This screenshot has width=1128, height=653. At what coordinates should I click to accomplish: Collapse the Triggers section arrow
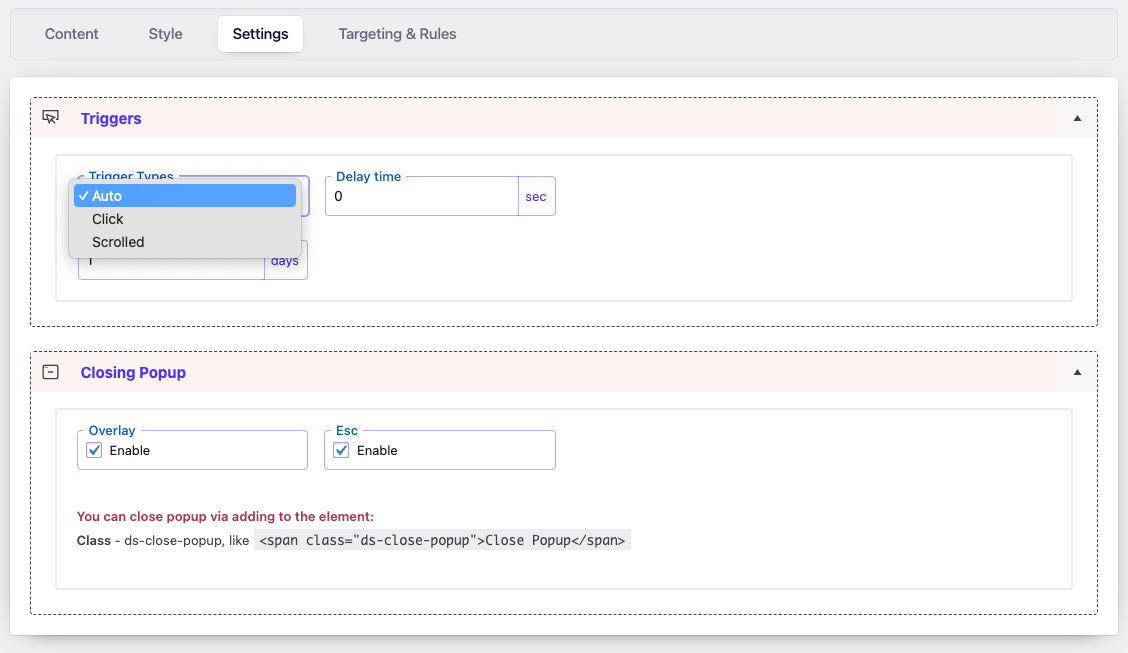coord(1077,119)
